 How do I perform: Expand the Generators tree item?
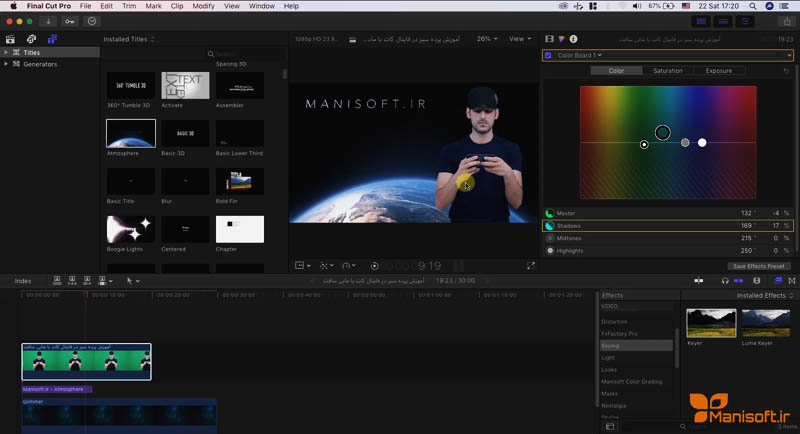(x=6, y=64)
